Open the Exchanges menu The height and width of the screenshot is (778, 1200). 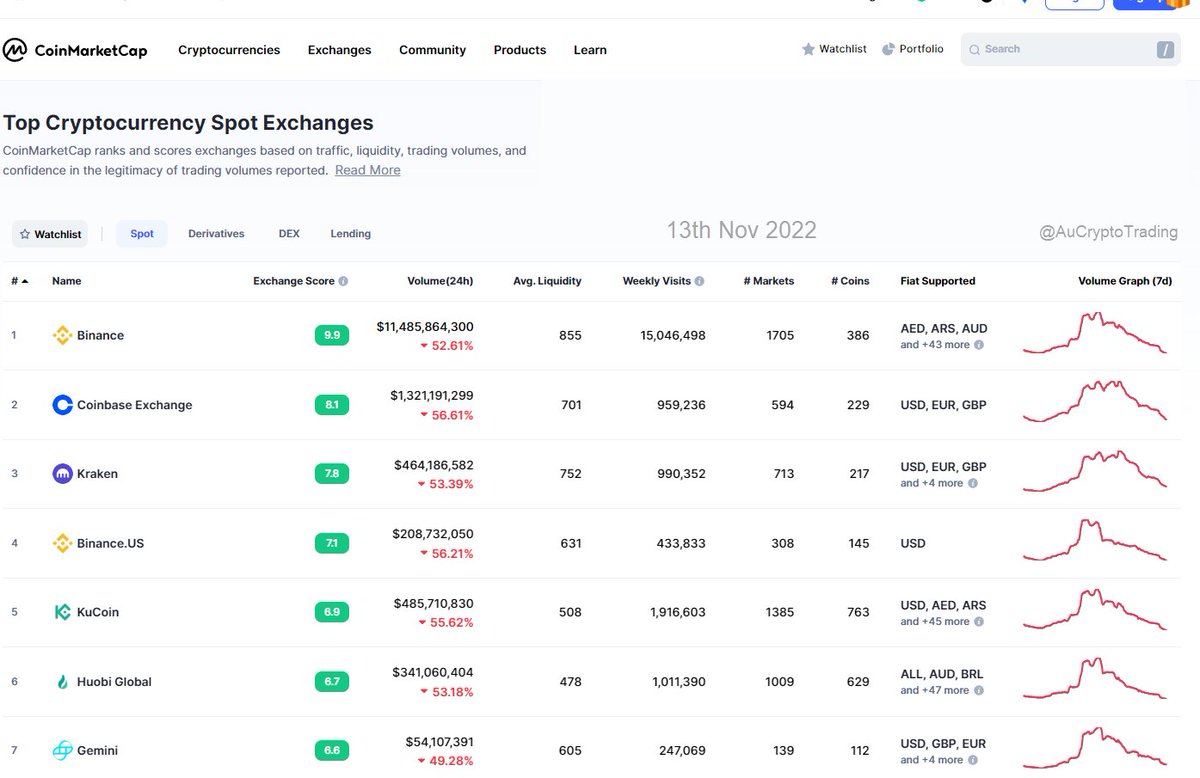coord(339,50)
